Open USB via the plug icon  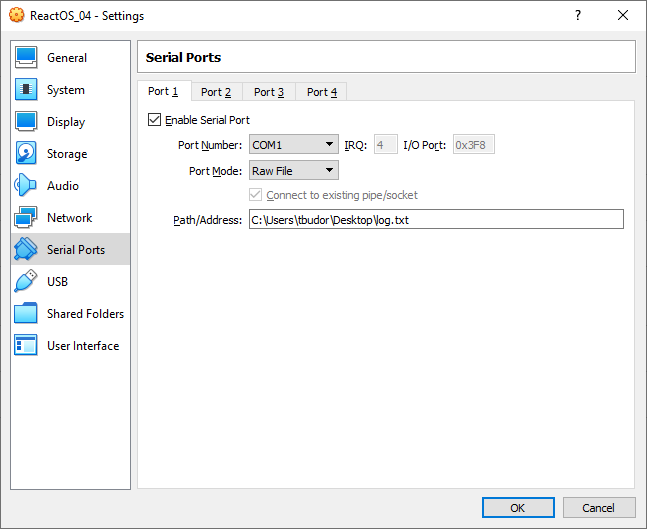point(26,281)
